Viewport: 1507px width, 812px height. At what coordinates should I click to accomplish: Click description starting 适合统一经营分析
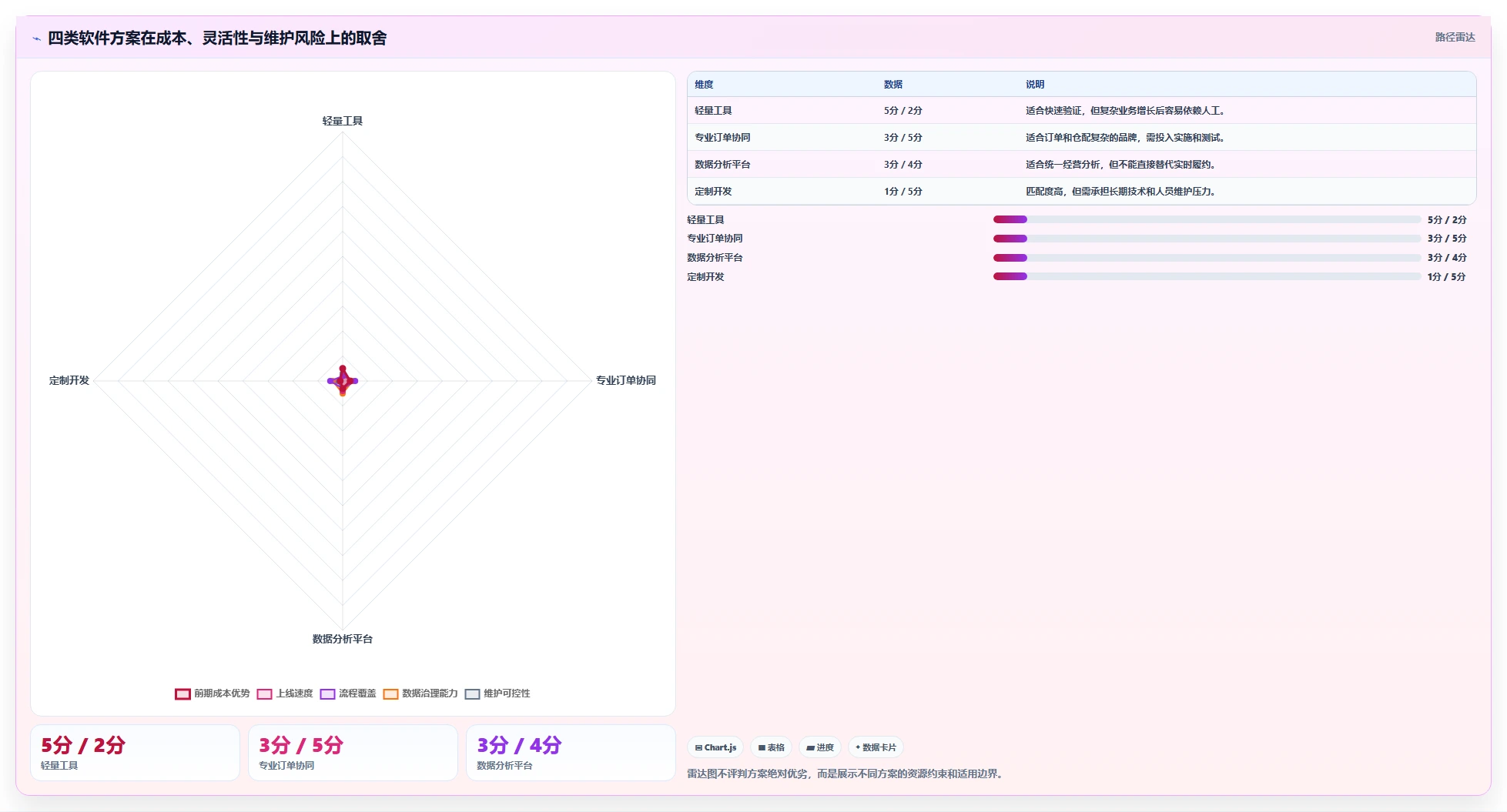1120,165
